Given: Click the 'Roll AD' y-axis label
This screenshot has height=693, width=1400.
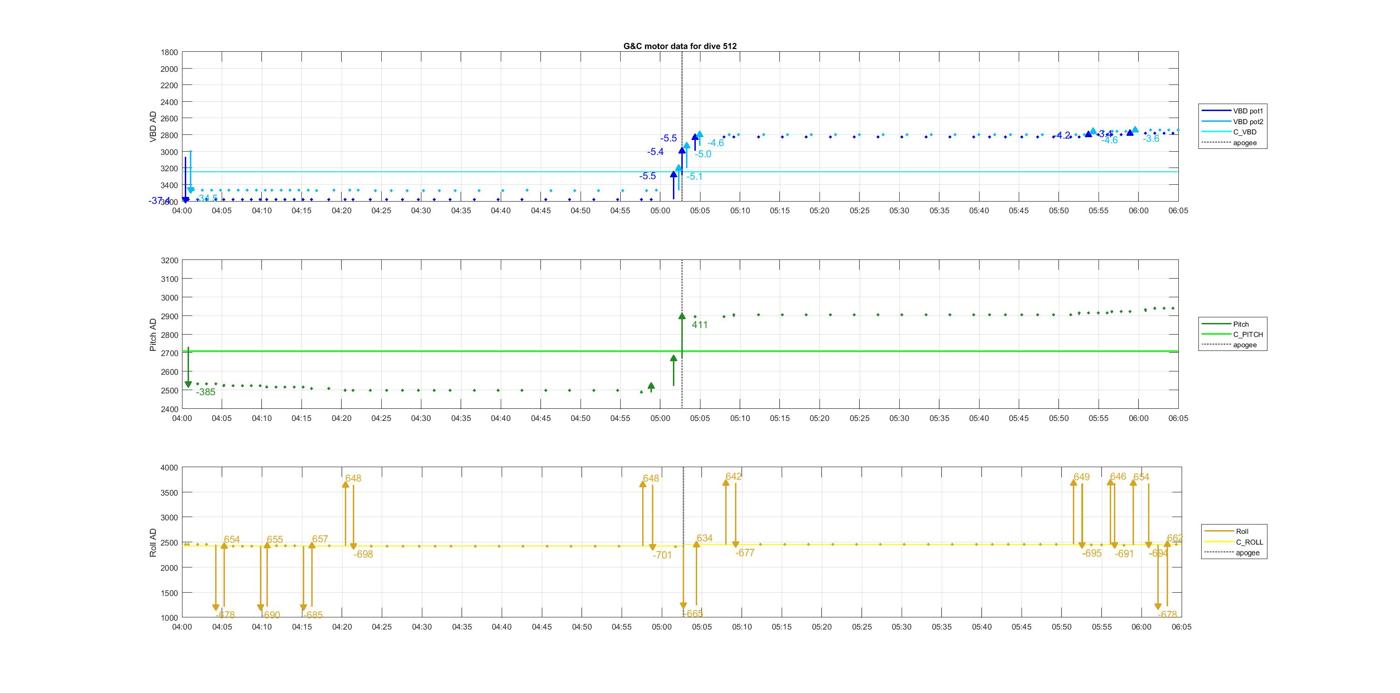Looking at the screenshot, I should pyautogui.click(x=153, y=543).
